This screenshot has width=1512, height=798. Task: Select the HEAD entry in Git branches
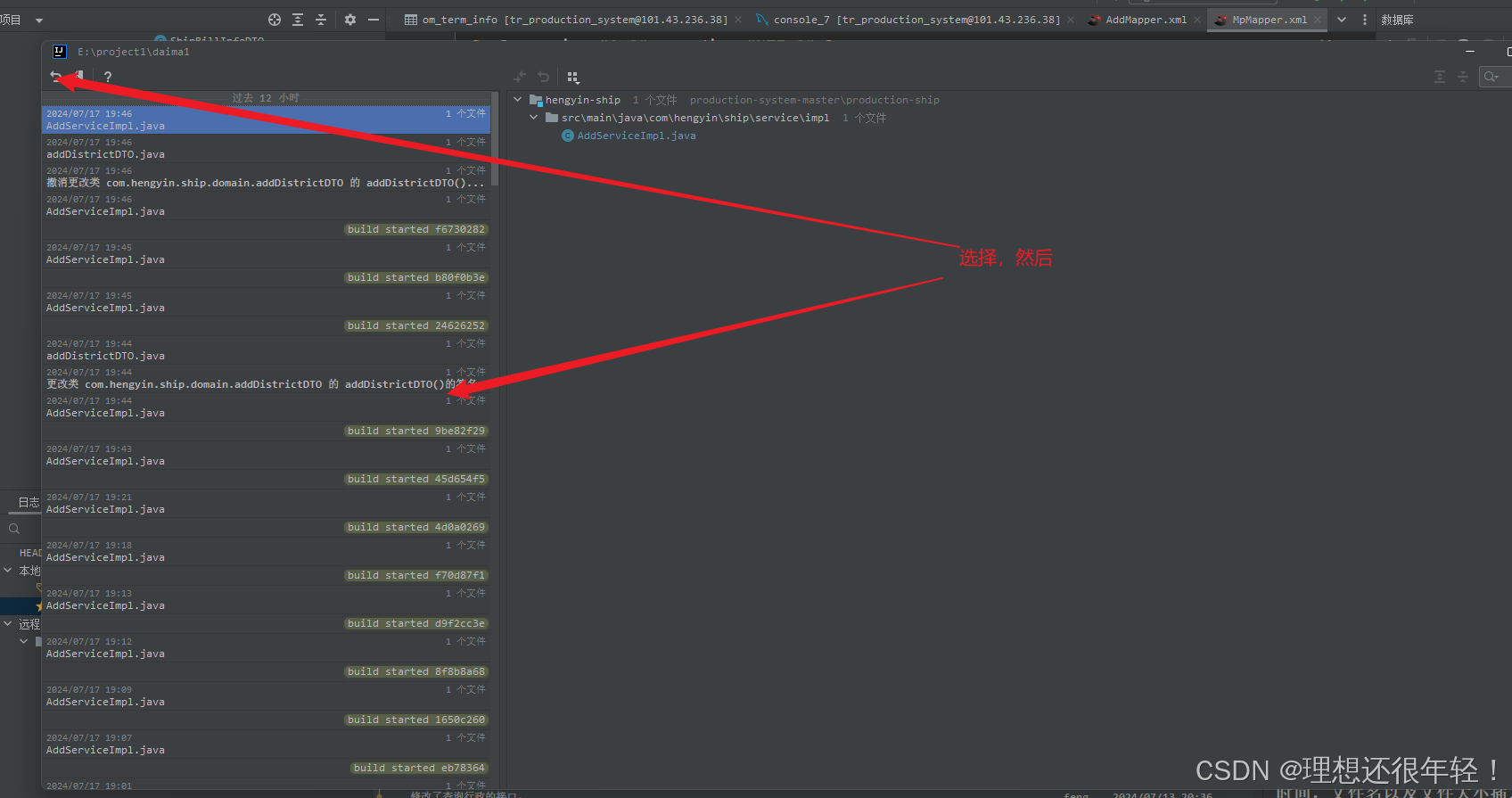30,553
